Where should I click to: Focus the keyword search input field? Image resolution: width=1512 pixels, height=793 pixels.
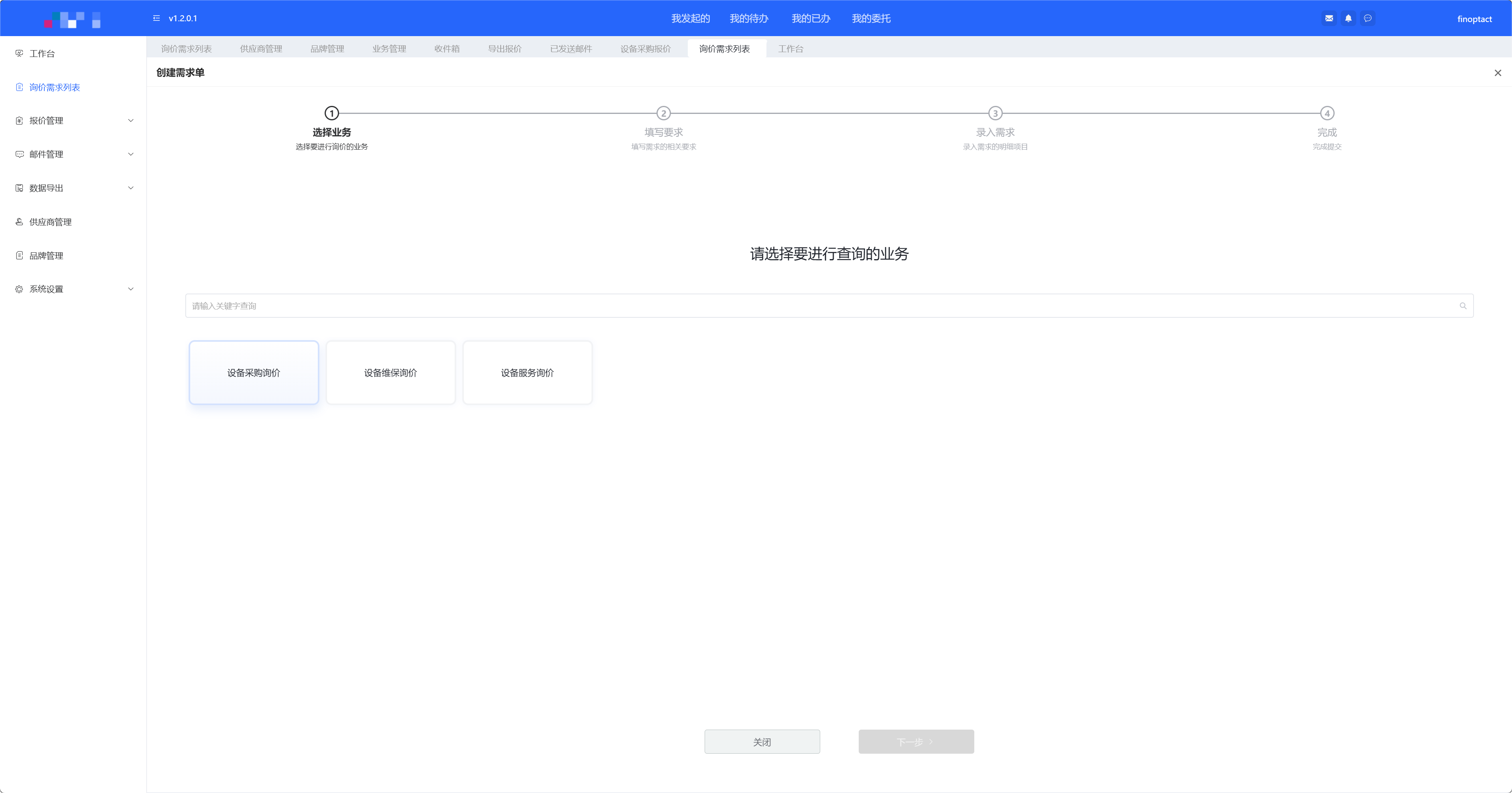point(822,306)
